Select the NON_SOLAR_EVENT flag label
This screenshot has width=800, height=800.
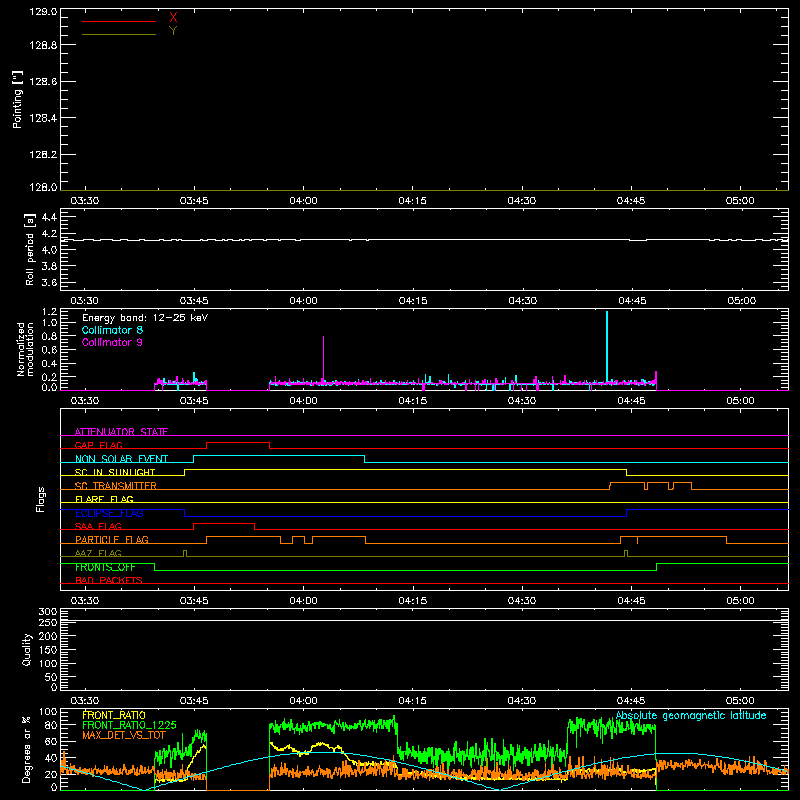tap(121, 459)
